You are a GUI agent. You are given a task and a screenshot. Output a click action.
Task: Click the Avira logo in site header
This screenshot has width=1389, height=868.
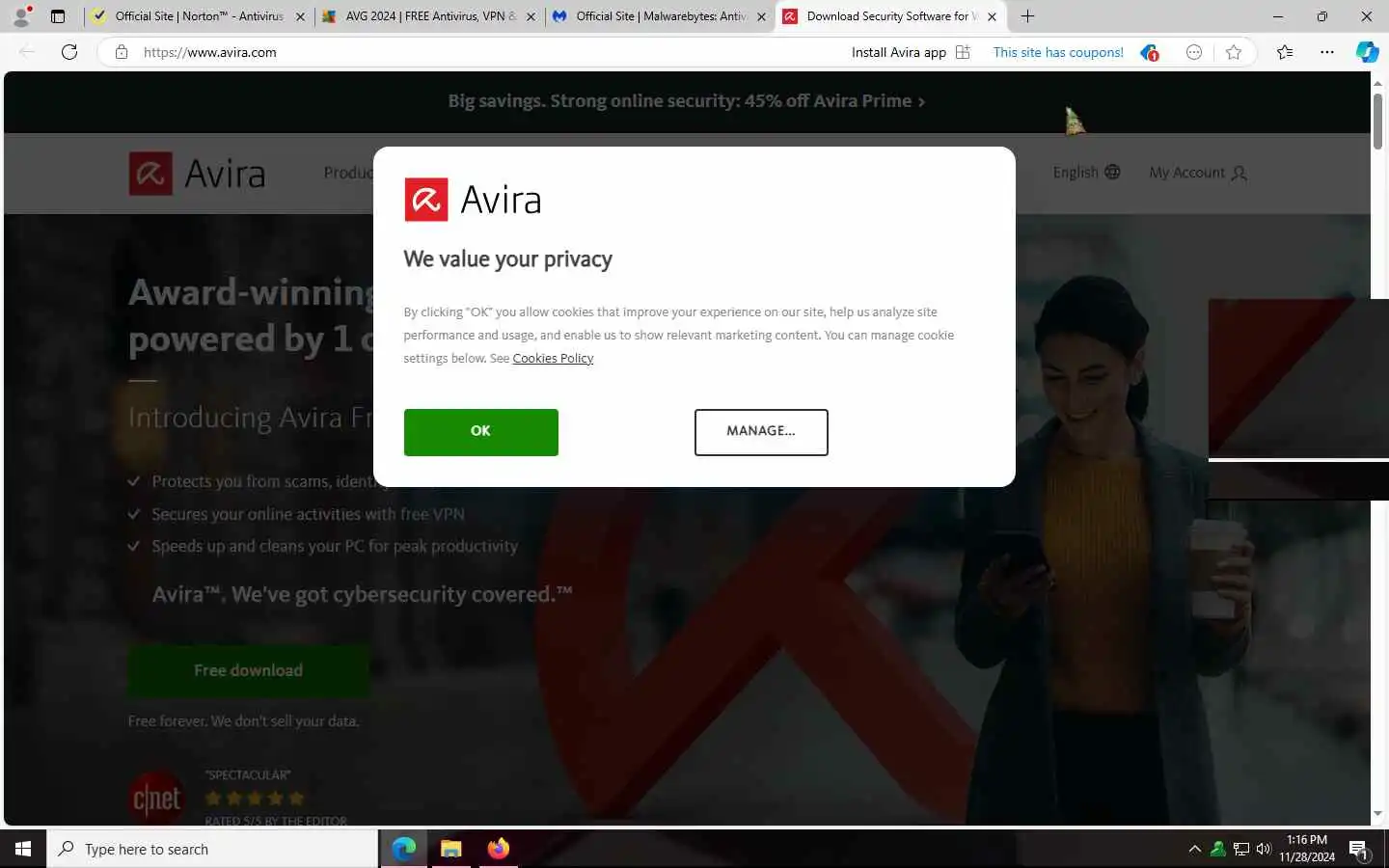coord(198,174)
